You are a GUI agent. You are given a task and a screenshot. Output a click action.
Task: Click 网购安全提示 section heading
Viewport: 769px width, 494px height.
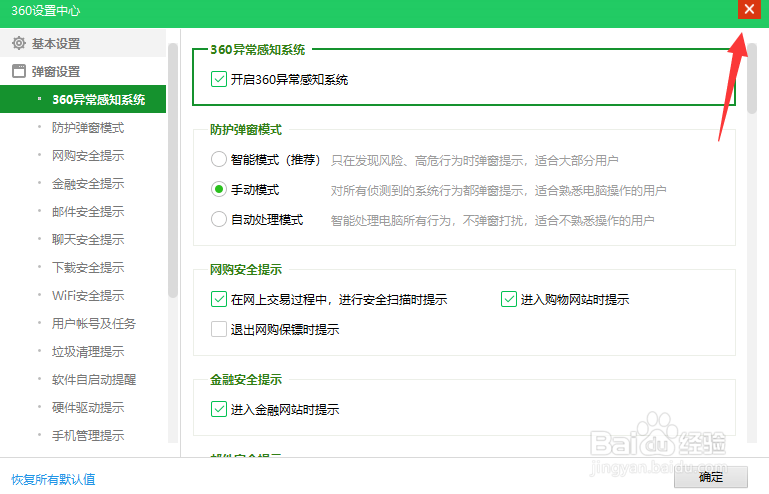(x=246, y=269)
